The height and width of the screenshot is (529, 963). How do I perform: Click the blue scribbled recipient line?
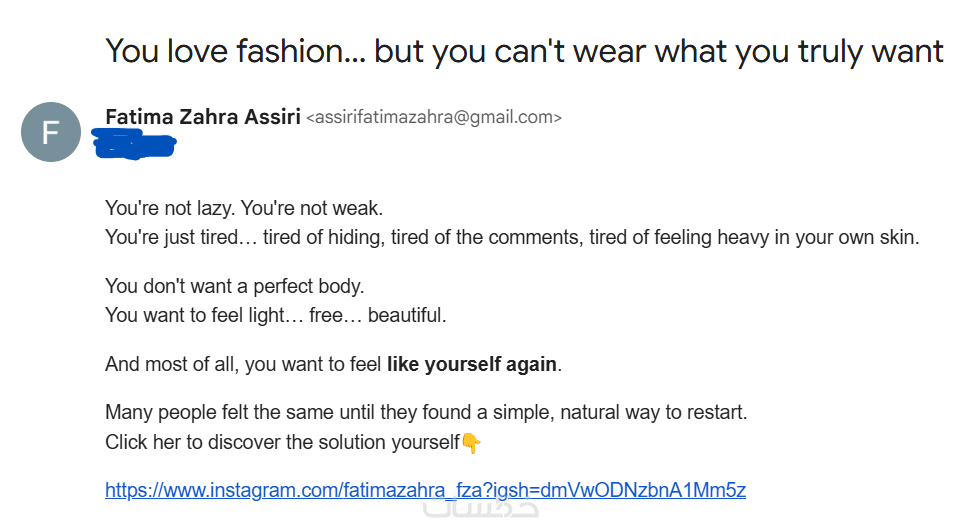coord(132,145)
